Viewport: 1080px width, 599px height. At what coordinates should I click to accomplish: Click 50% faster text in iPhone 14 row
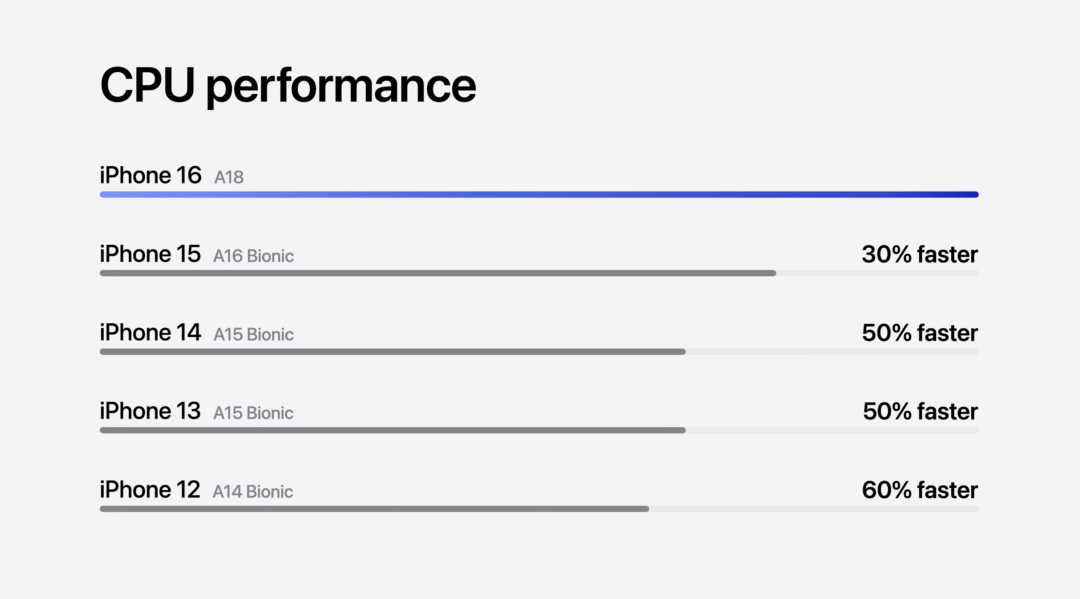click(919, 332)
